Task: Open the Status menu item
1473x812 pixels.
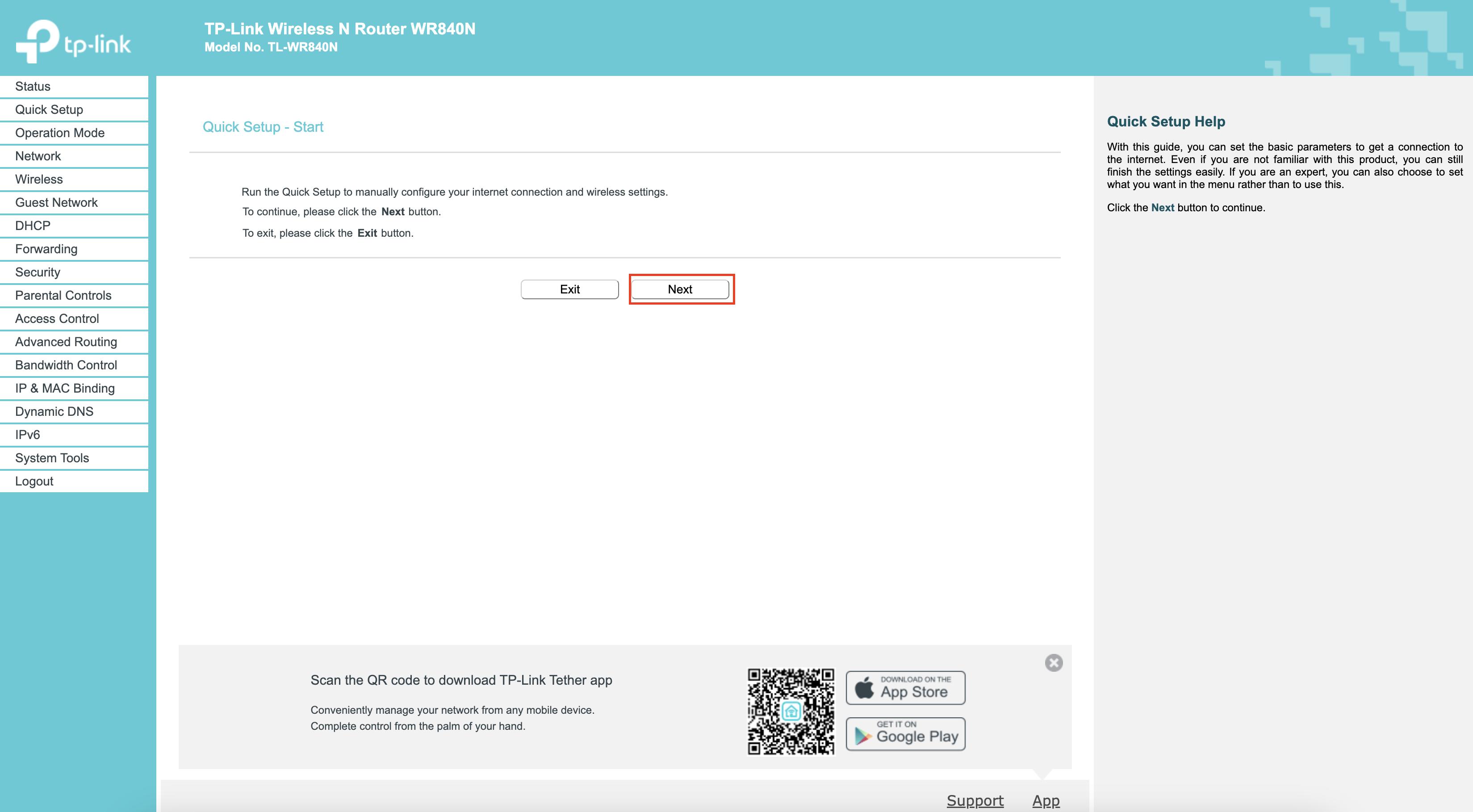Action: pyautogui.click(x=74, y=86)
